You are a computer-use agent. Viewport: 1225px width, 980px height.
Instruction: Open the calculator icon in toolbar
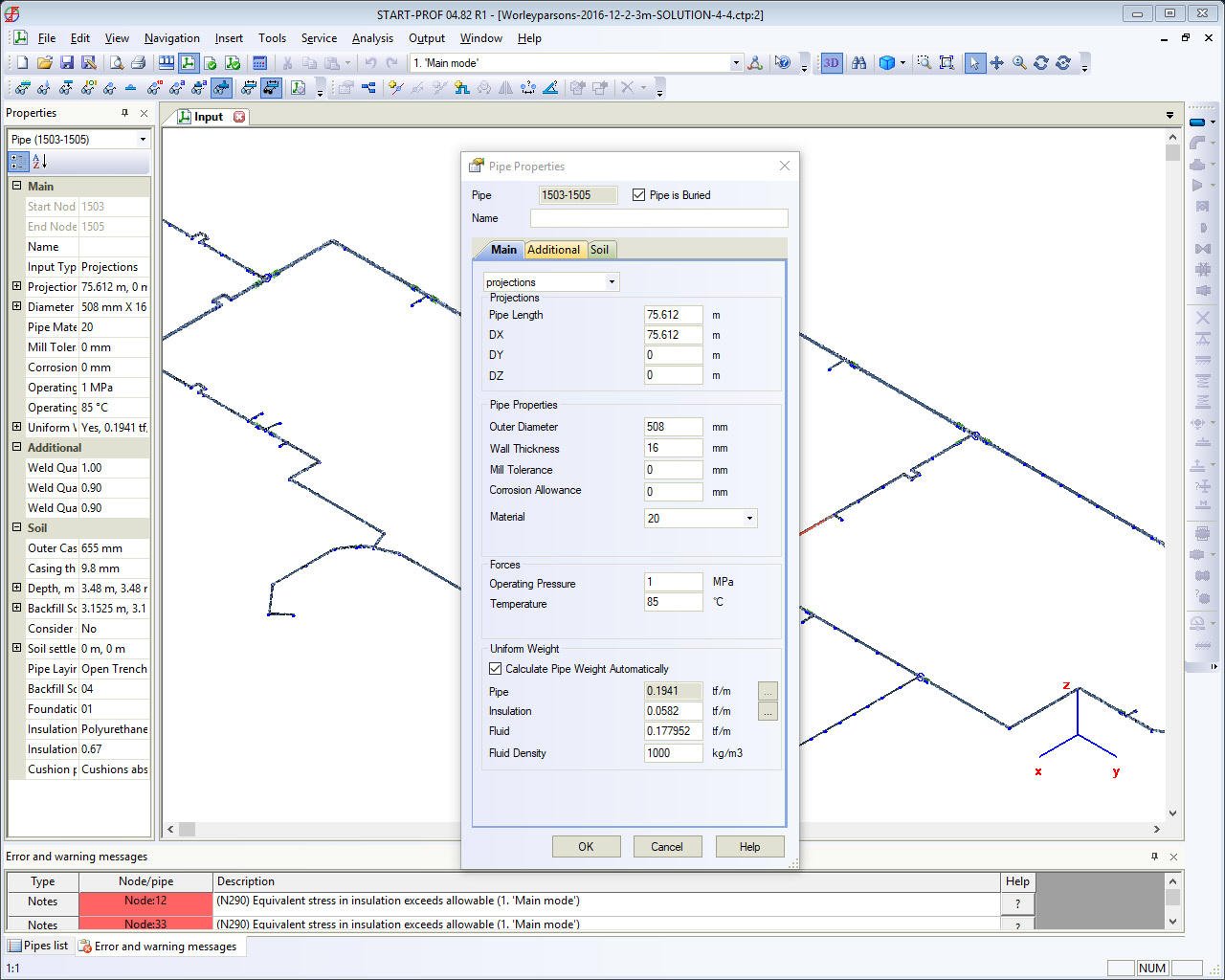[259, 63]
